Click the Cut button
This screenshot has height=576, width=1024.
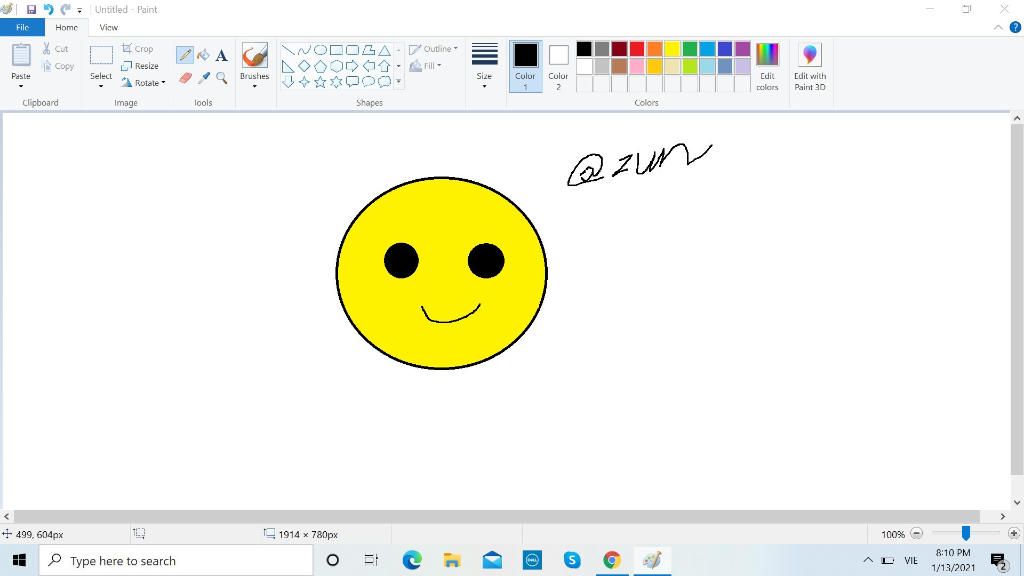click(x=56, y=49)
